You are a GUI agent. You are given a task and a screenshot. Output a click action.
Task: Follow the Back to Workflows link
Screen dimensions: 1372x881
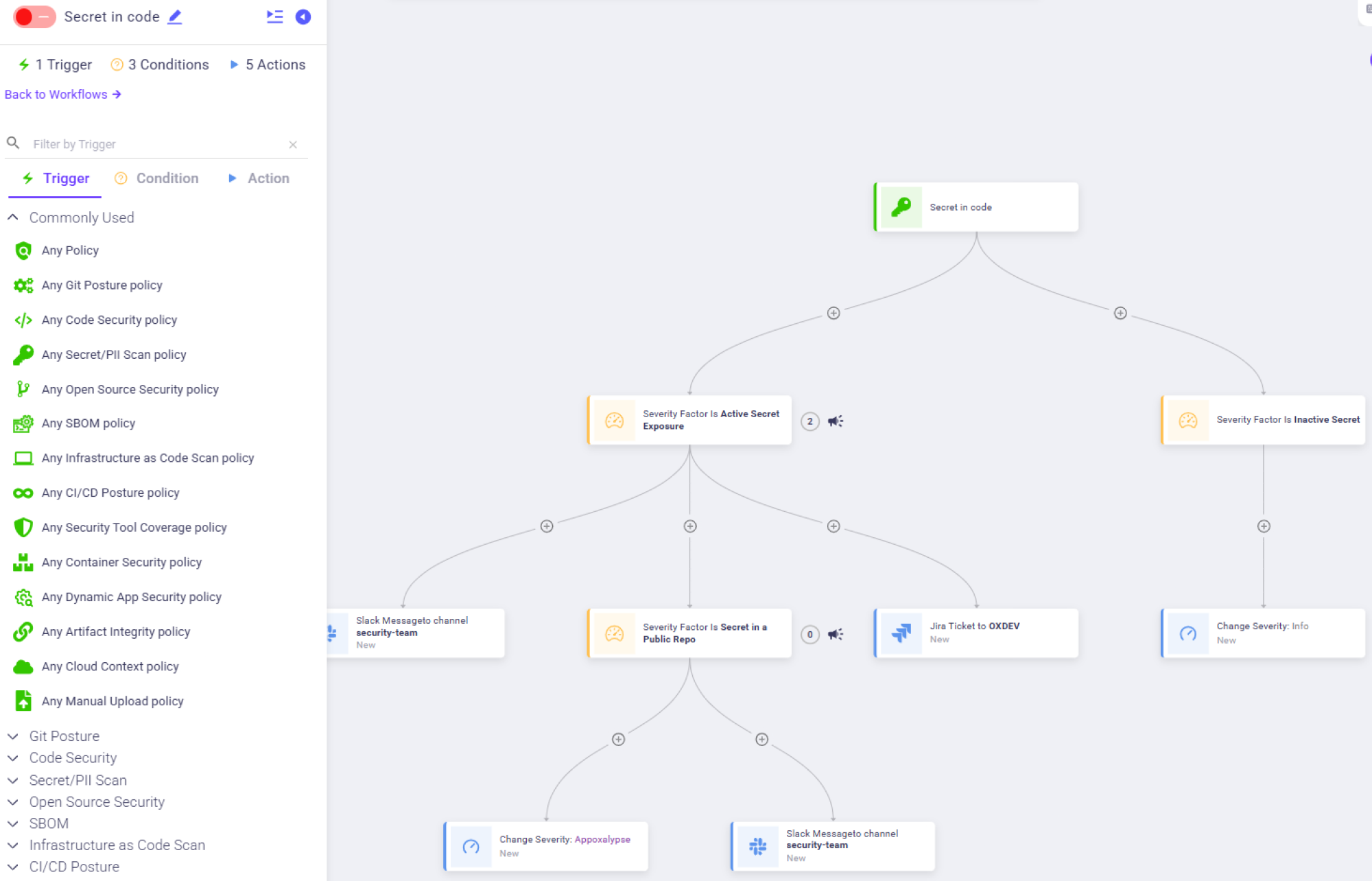(62, 95)
